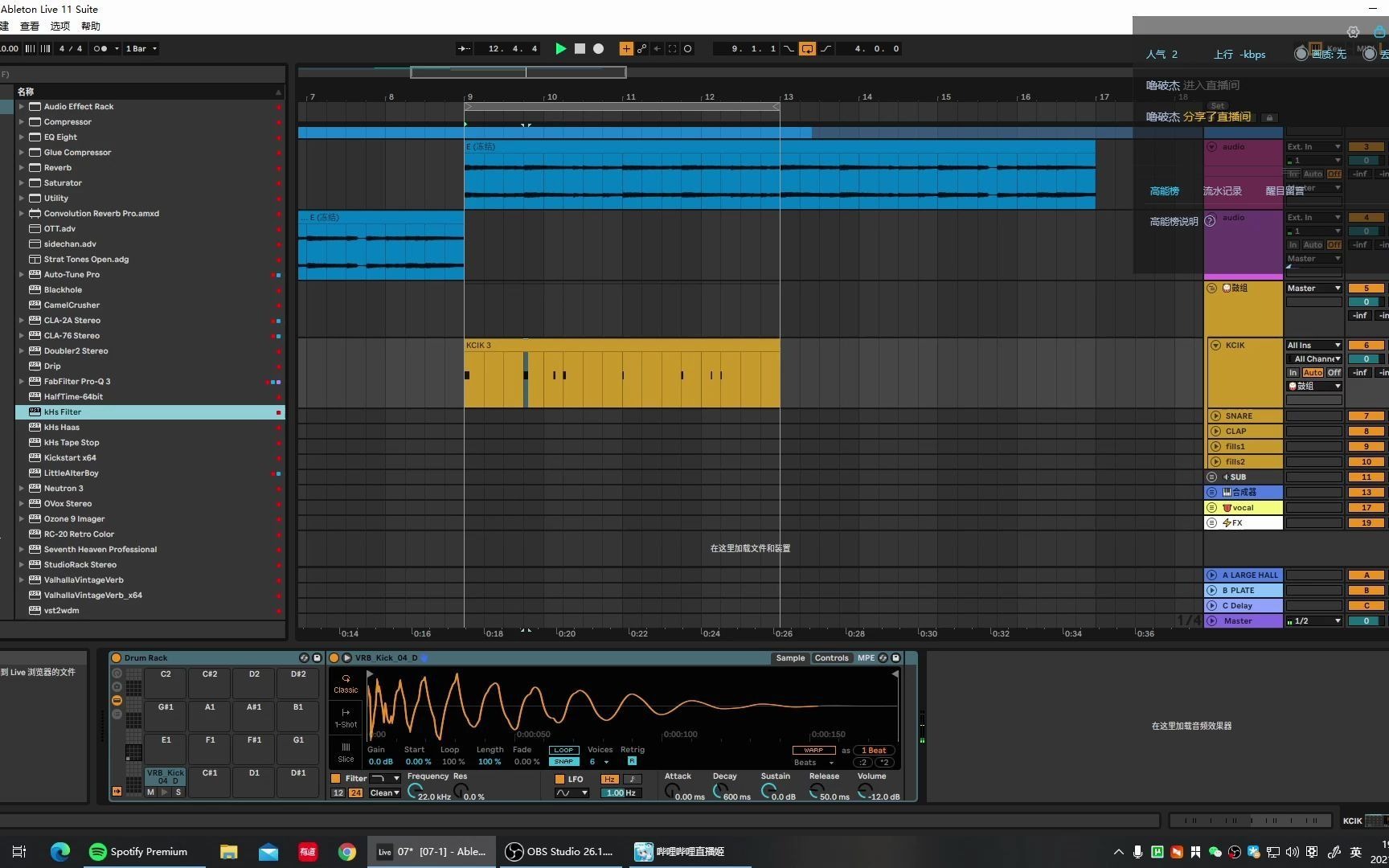Toggle track activator 5 on 鼓组 group

1366,289
